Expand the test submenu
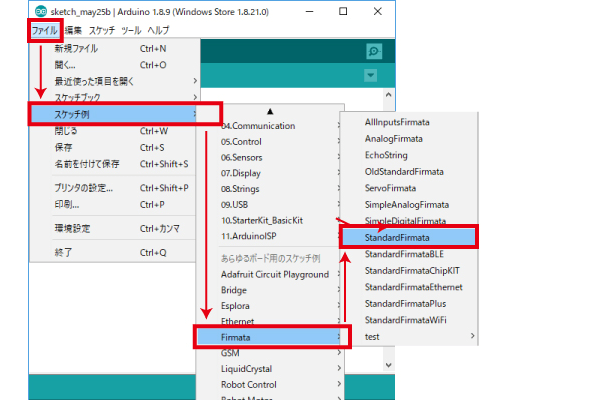This screenshot has height=400, width=600. tap(409, 336)
